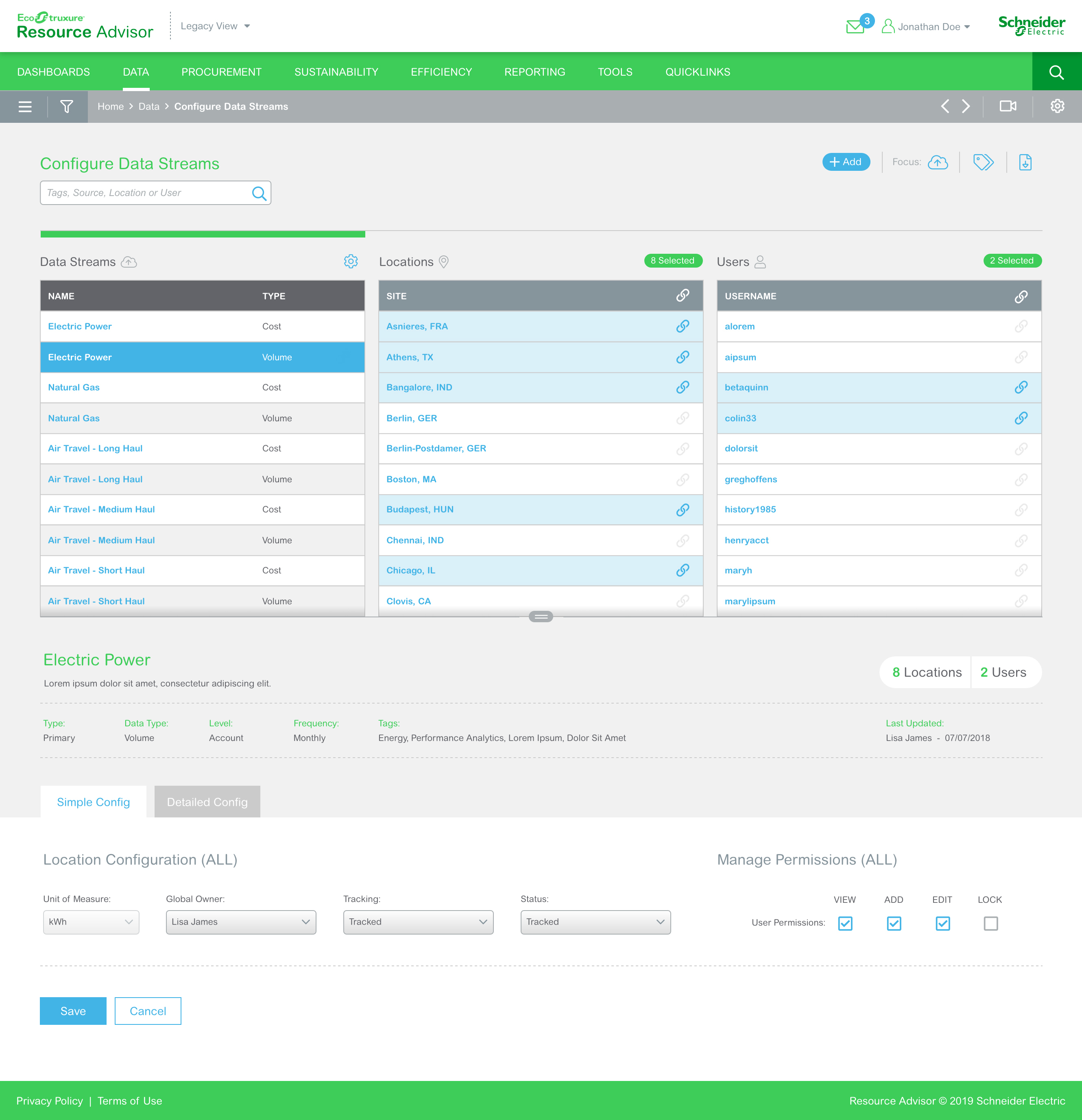Viewport: 1082px width, 1120px height.
Task: Open the mail notifications envelope icon
Action: [x=855, y=26]
